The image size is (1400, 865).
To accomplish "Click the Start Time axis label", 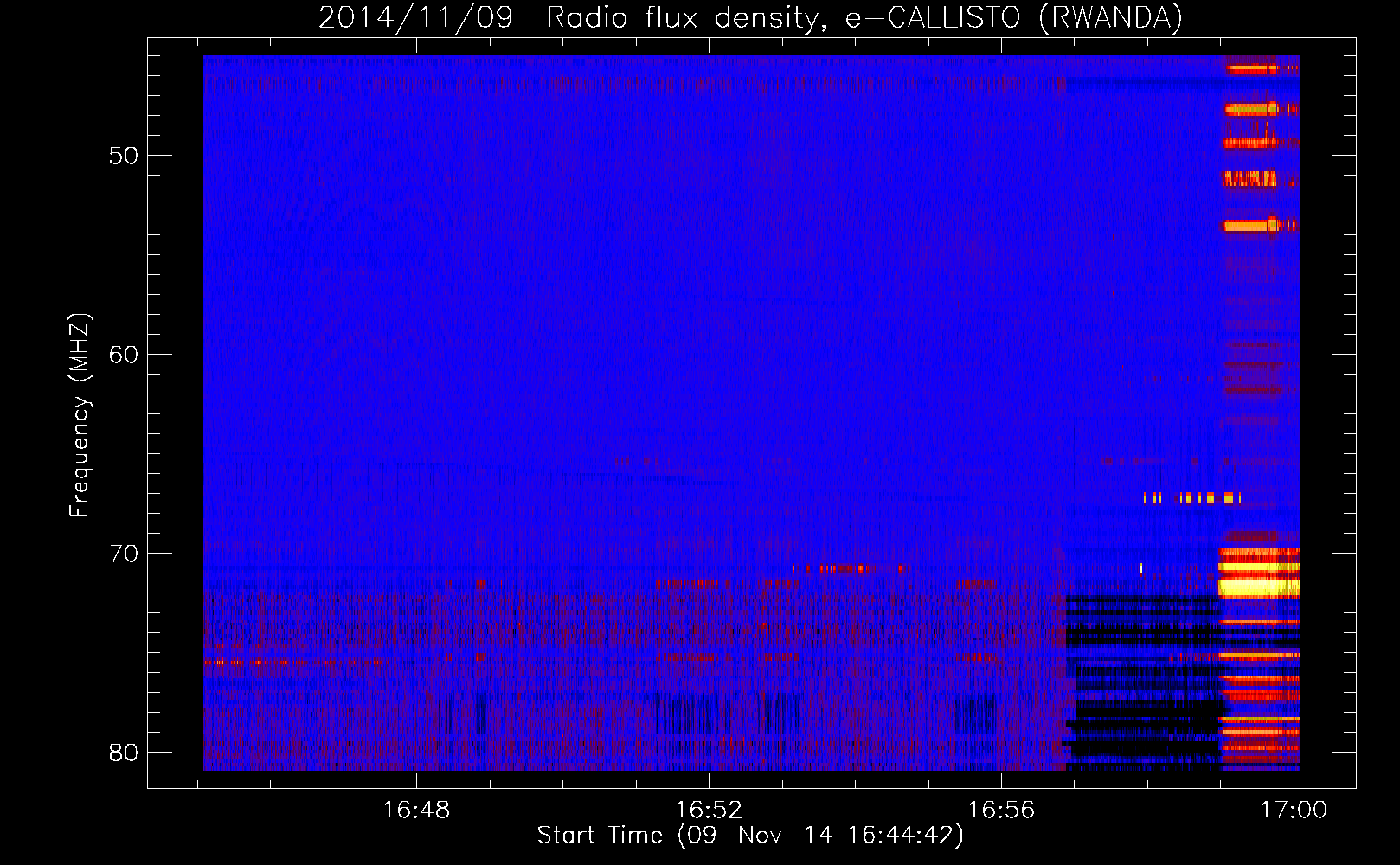I will click(750, 836).
